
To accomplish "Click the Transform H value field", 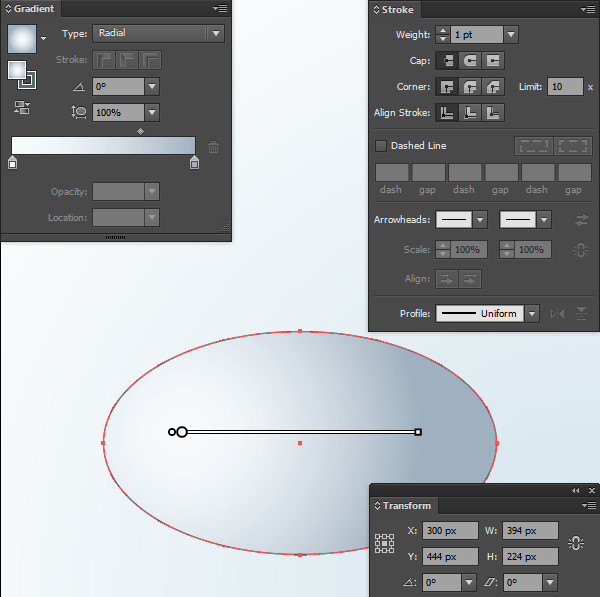I will point(530,556).
